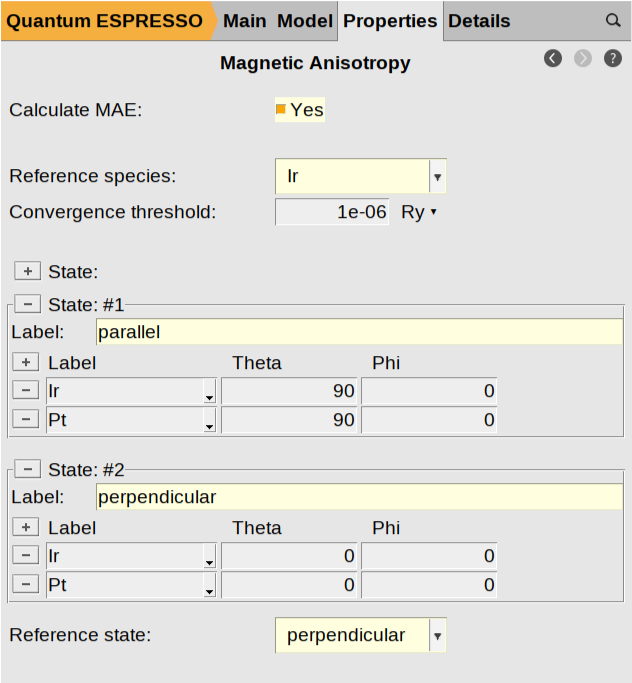The height and width of the screenshot is (683, 632).
Task: Click the Quantum ESPRESSO breadcrumb button
Action: [105, 21]
